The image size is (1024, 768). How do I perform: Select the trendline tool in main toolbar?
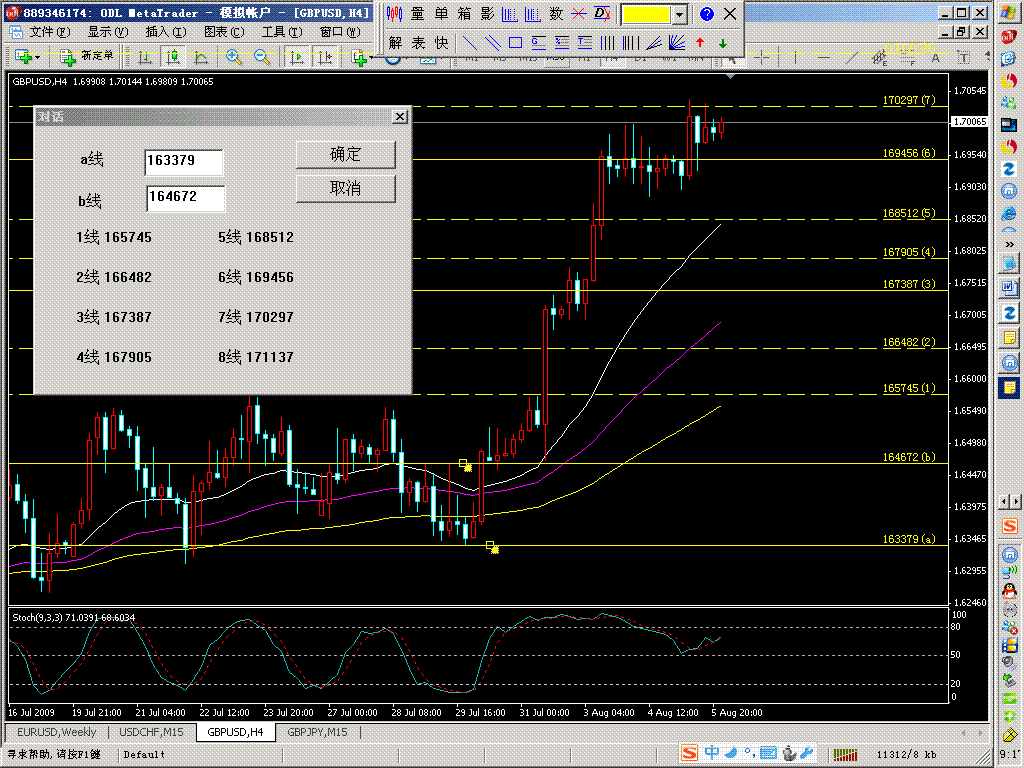tap(851, 57)
